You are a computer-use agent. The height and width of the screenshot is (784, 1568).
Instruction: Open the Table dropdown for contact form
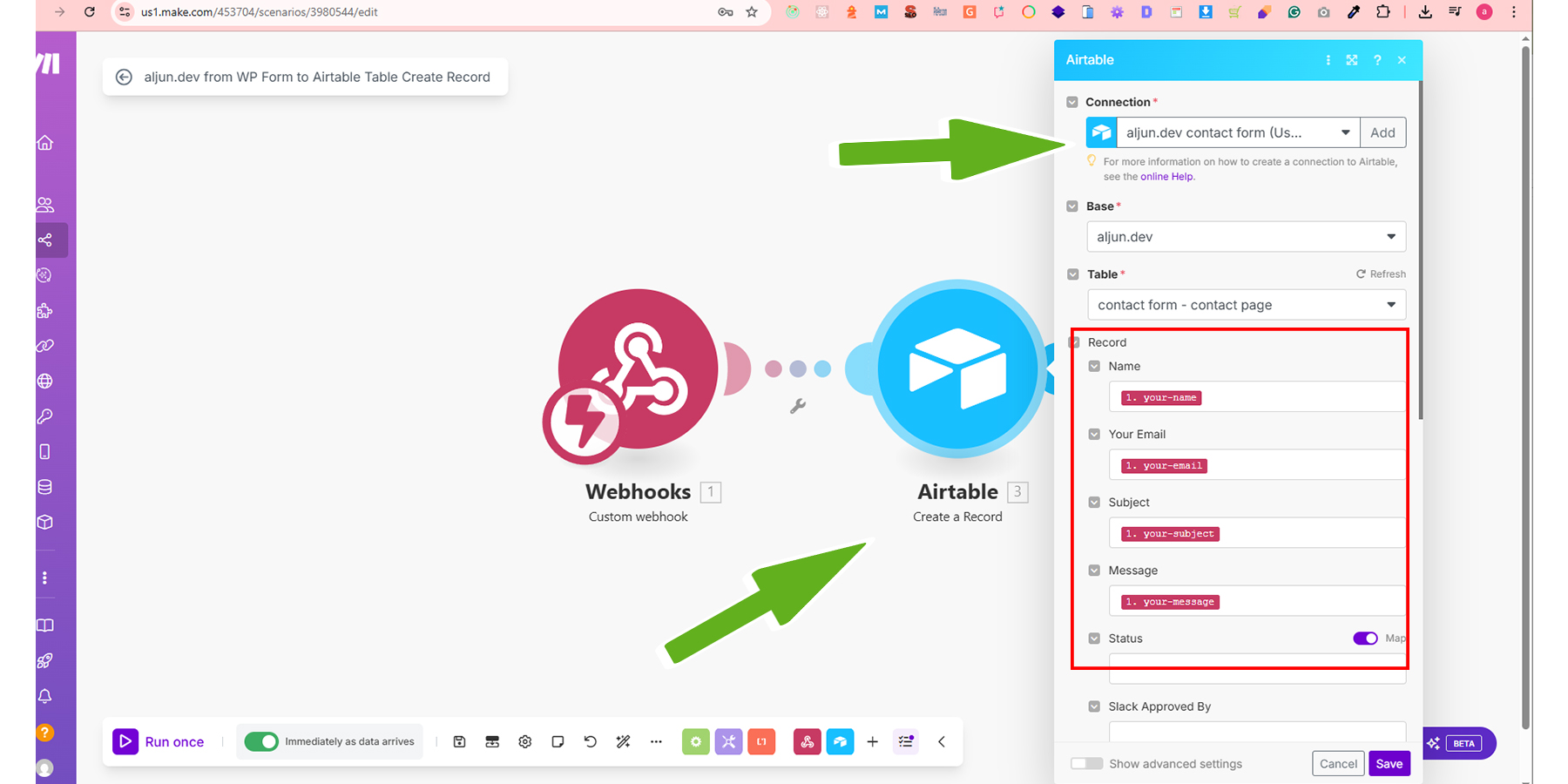[1246, 305]
